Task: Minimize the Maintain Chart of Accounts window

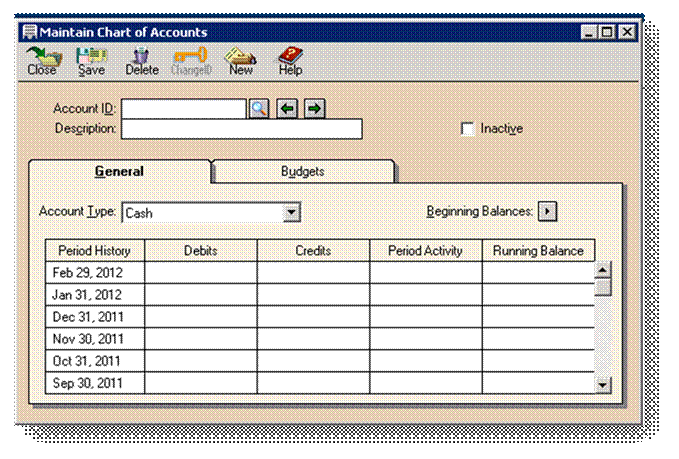Action: point(589,32)
